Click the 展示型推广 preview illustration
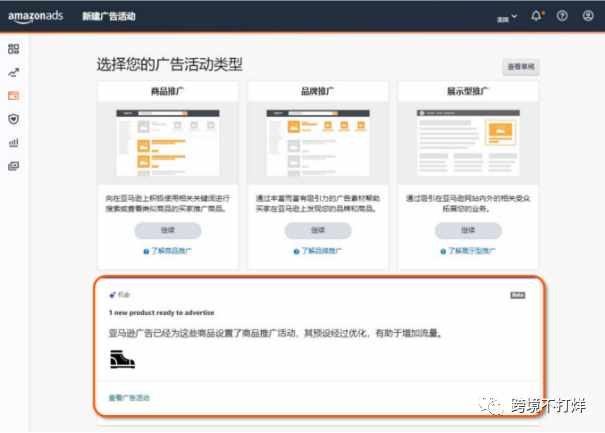This screenshot has width=605, height=433. coord(468,143)
